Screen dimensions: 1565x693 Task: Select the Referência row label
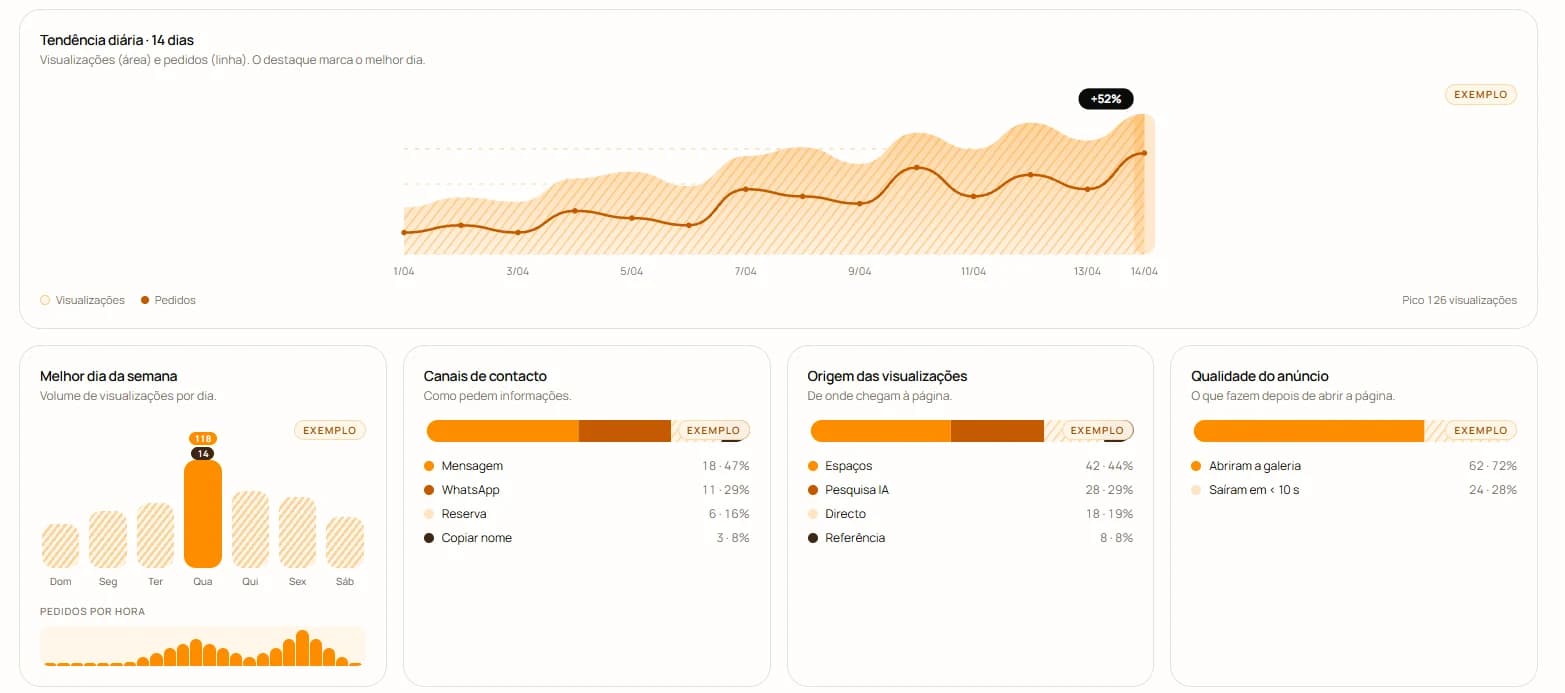tap(855, 538)
